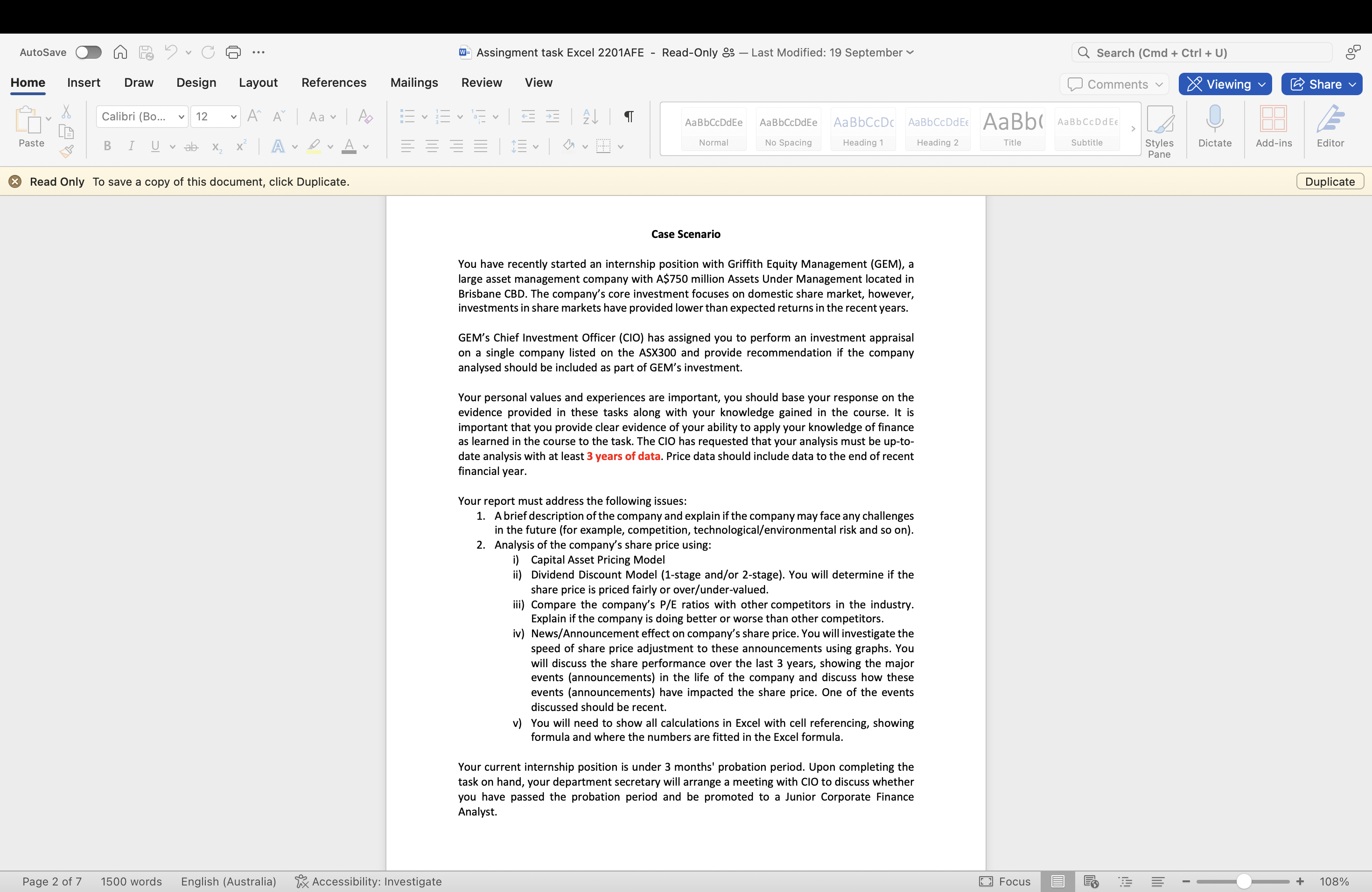Screen dimensions: 1372x892
Task: Open the Sort dialog
Action: [589, 116]
